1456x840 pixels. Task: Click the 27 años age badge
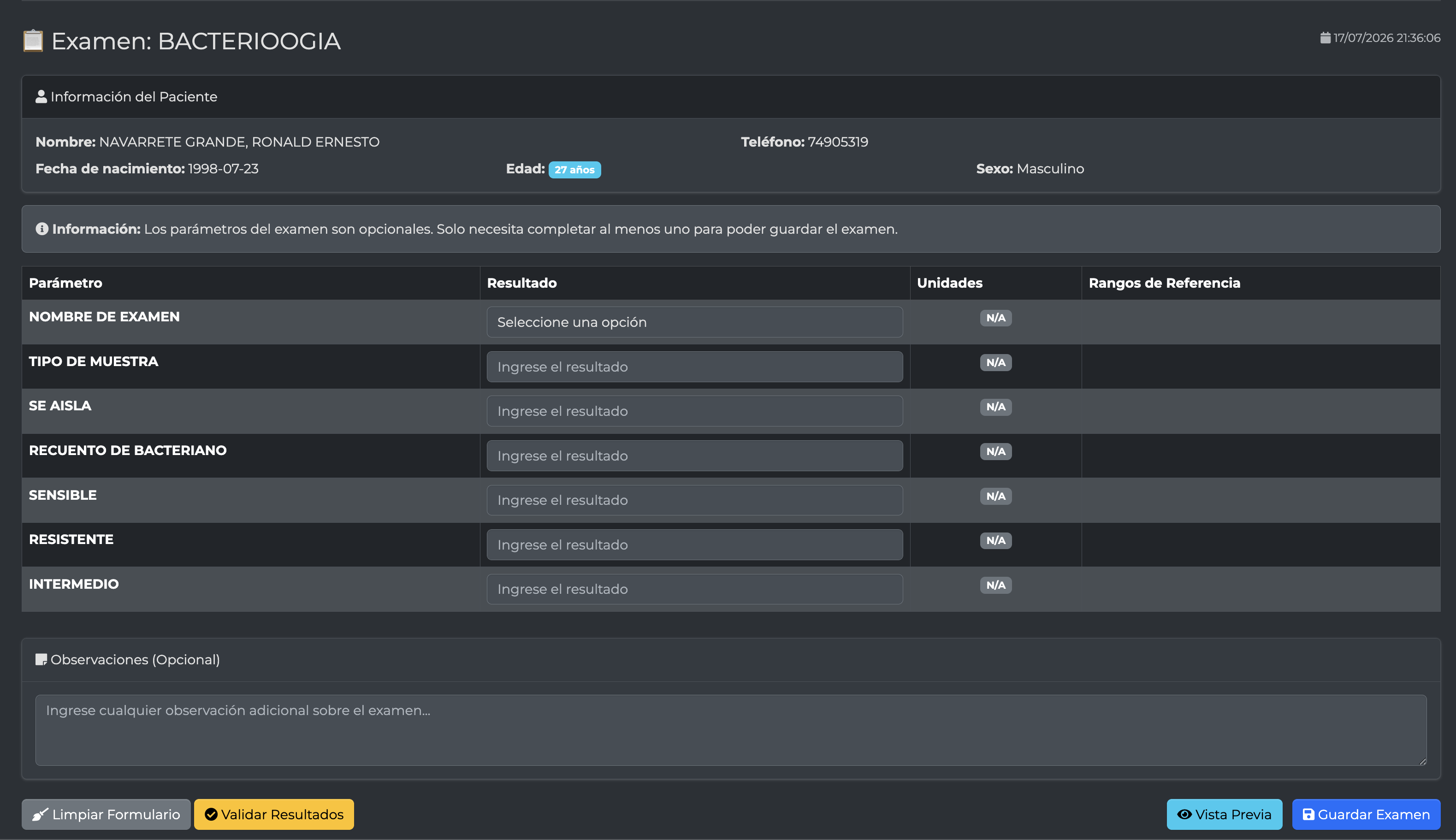tap(574, 170)
